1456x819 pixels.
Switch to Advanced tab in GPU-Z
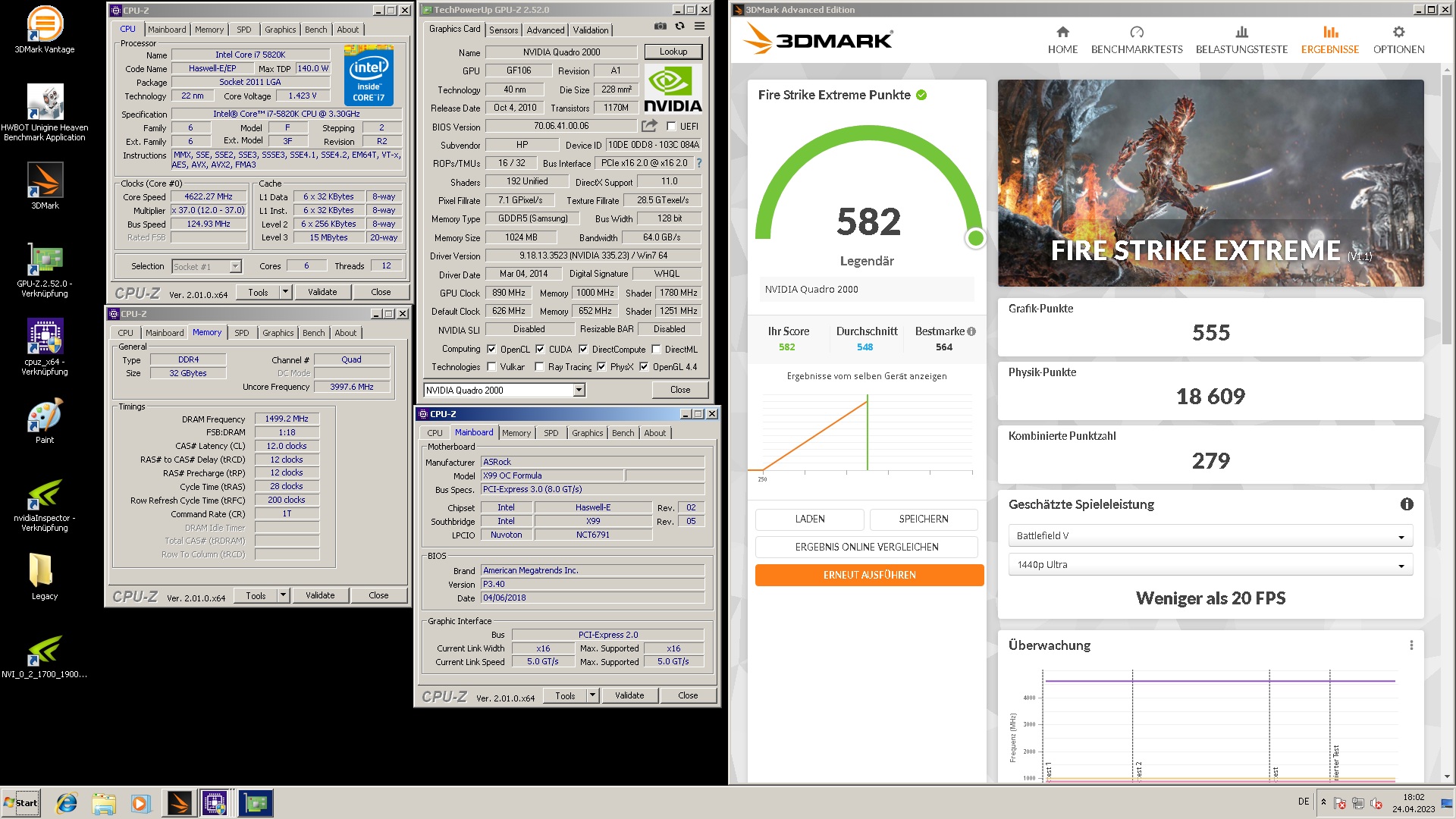pos(545,30)
